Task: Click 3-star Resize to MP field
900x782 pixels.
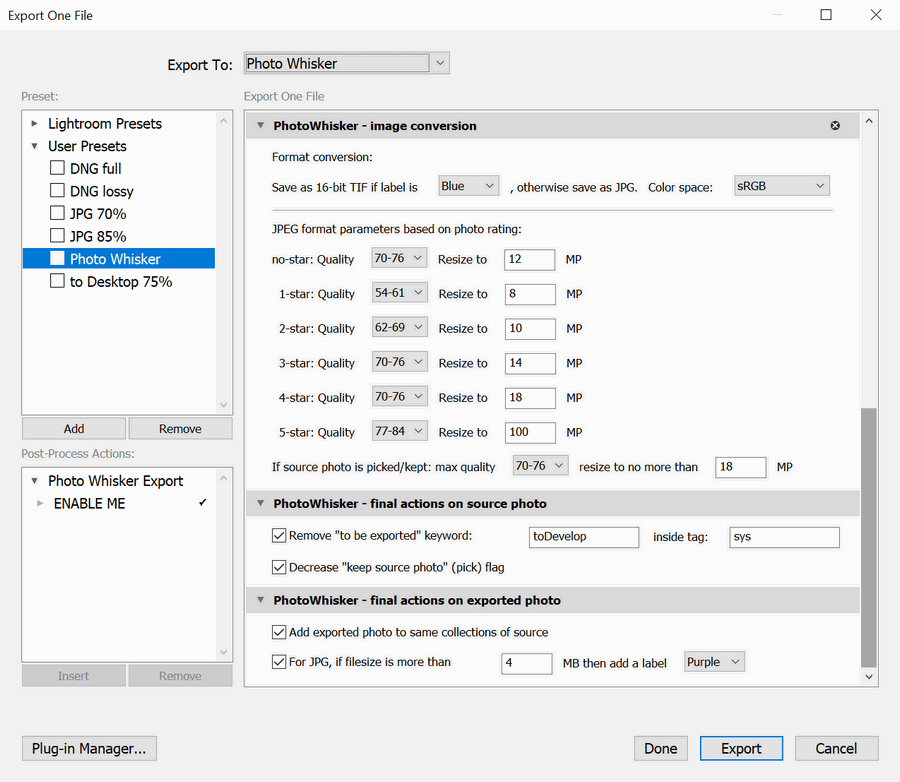Action: point(530,363)
